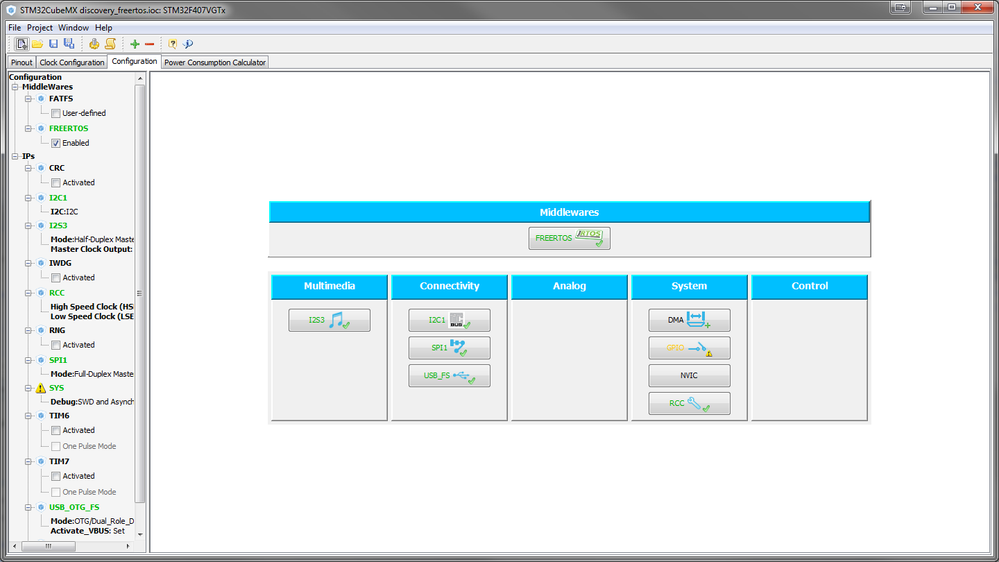Switch to the Pinout tab
The image size is (999, 562).
[21, 62]
